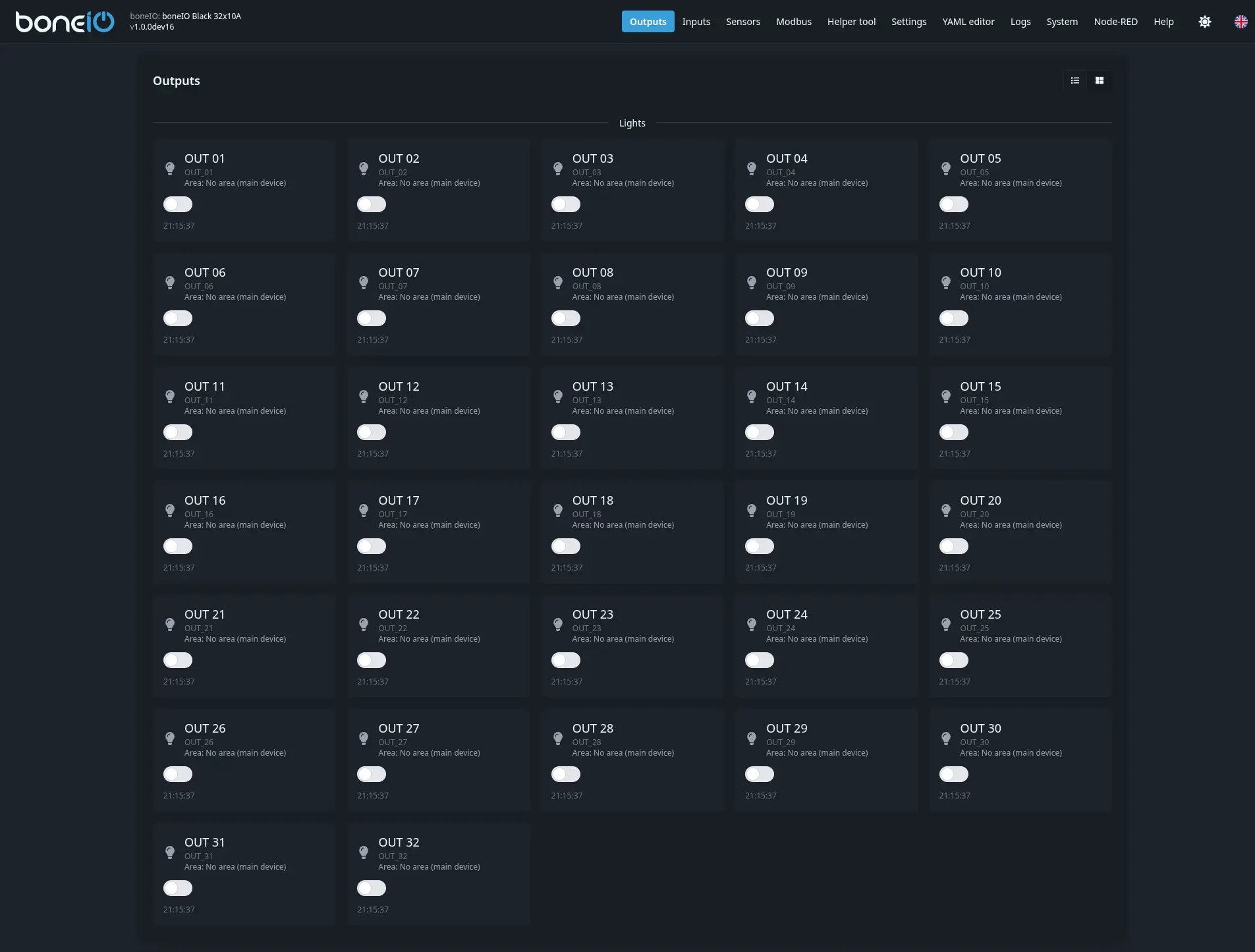Switch to grid view of outputs
The image size is (1255, 952).
coord(1099,80)
